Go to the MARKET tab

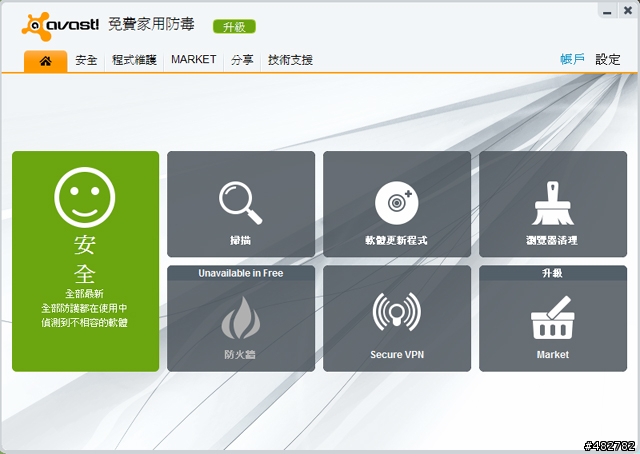(193, 60)
